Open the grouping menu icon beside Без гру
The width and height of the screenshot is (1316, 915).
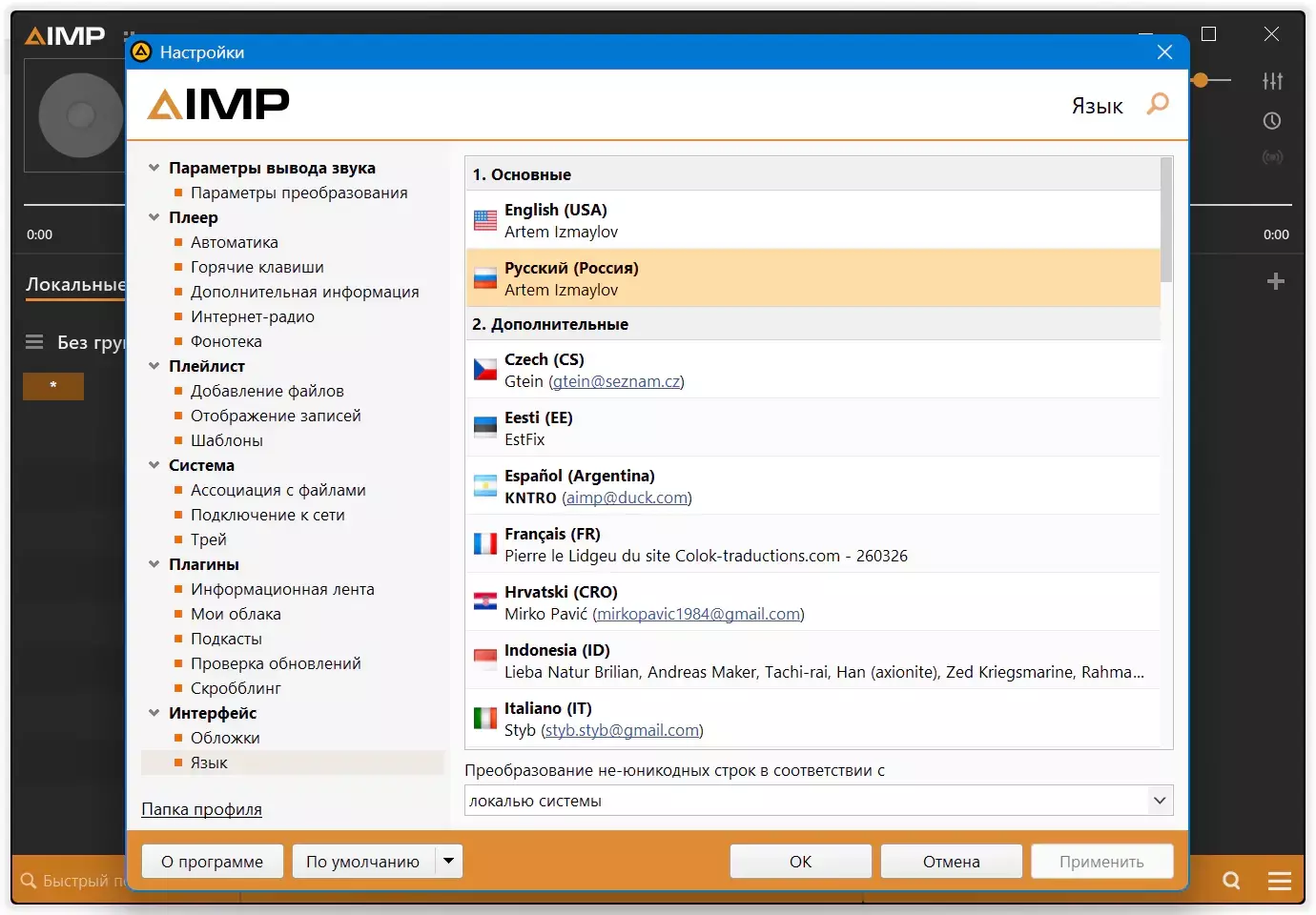34,342
